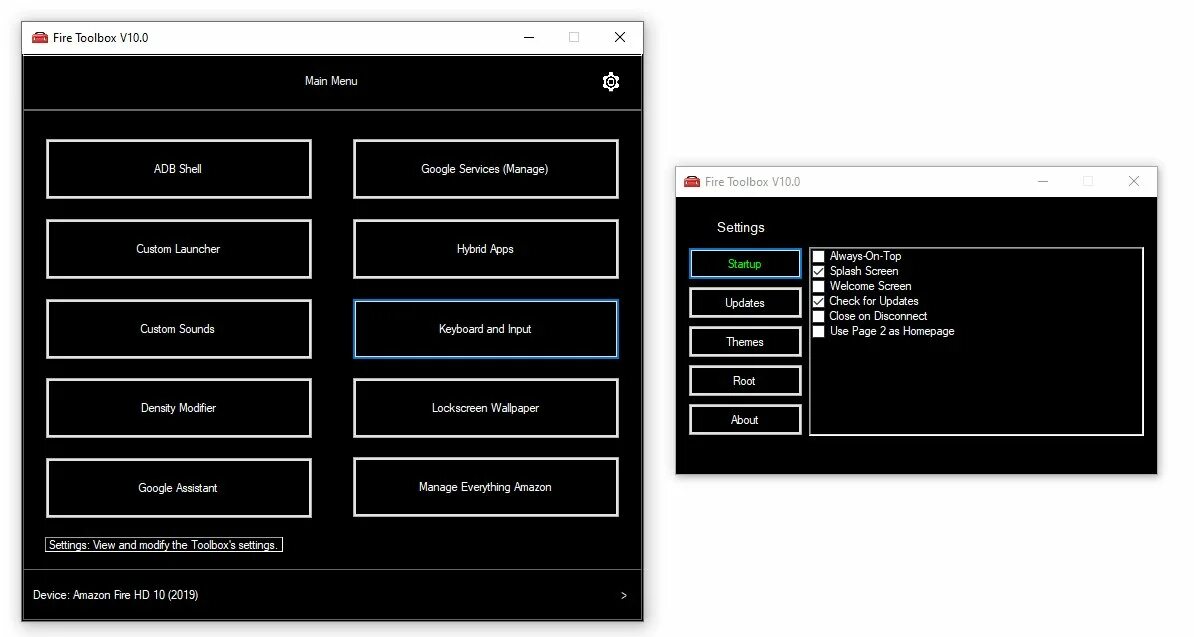Uncheck Check for Updates option
This screenshot has height=637, width=1194.
pos(819,301)
